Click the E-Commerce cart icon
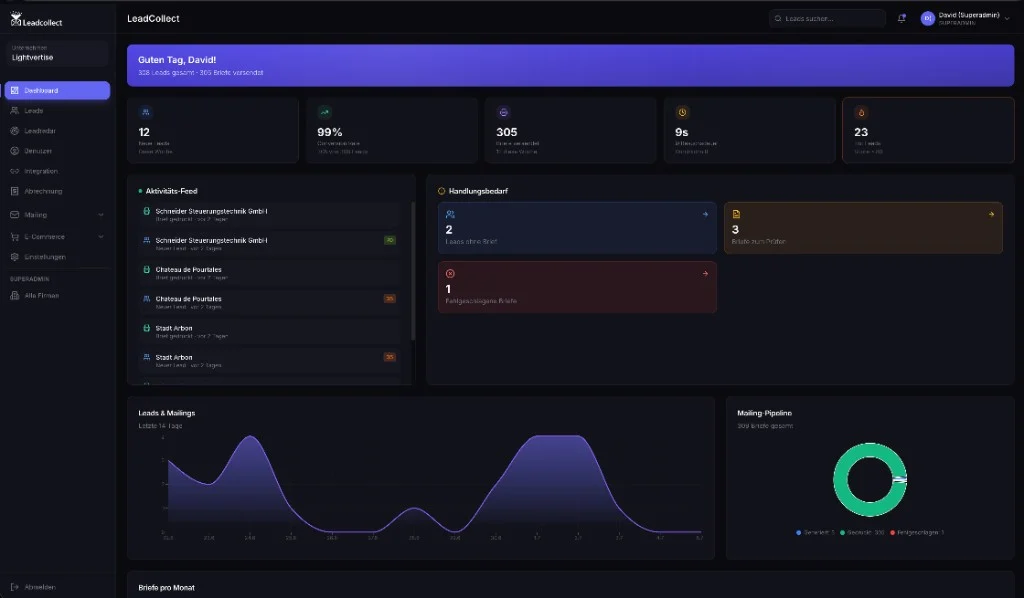The width and height of the screenshot is (1024, 598). (x=14, y=237)
